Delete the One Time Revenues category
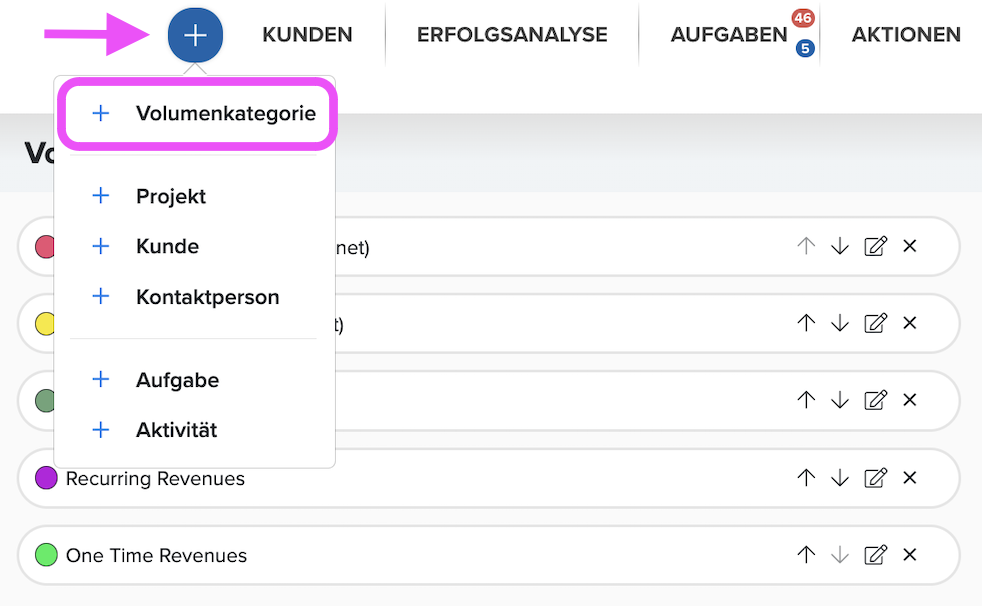 click(909, 555)
